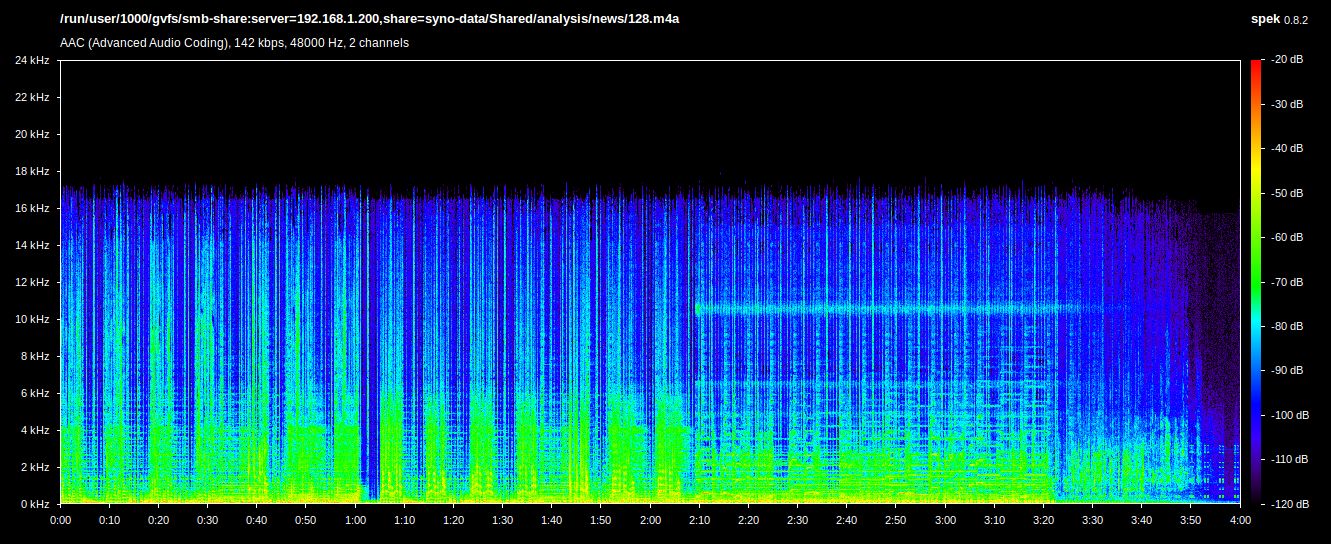The image size is (1331, 544).
Task: Click the 0 kHz frequency axis label
Action: (32, 504)
